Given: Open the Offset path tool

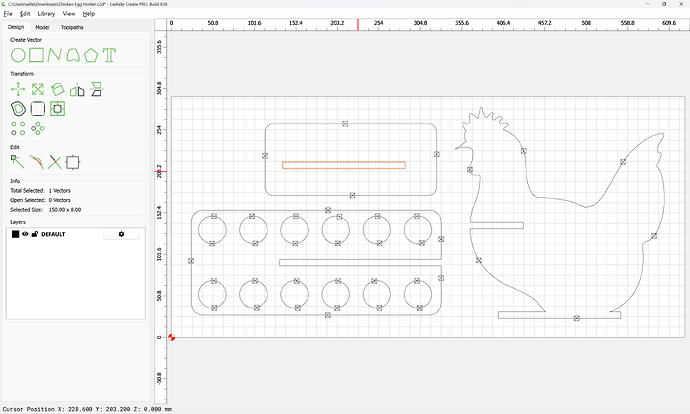Looking at the screenshot, I should 18,108.
